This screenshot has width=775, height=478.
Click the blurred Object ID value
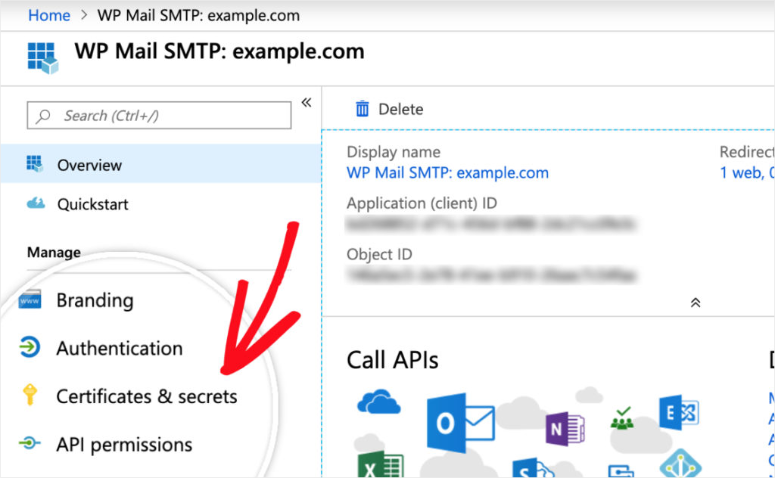point(491,275)
